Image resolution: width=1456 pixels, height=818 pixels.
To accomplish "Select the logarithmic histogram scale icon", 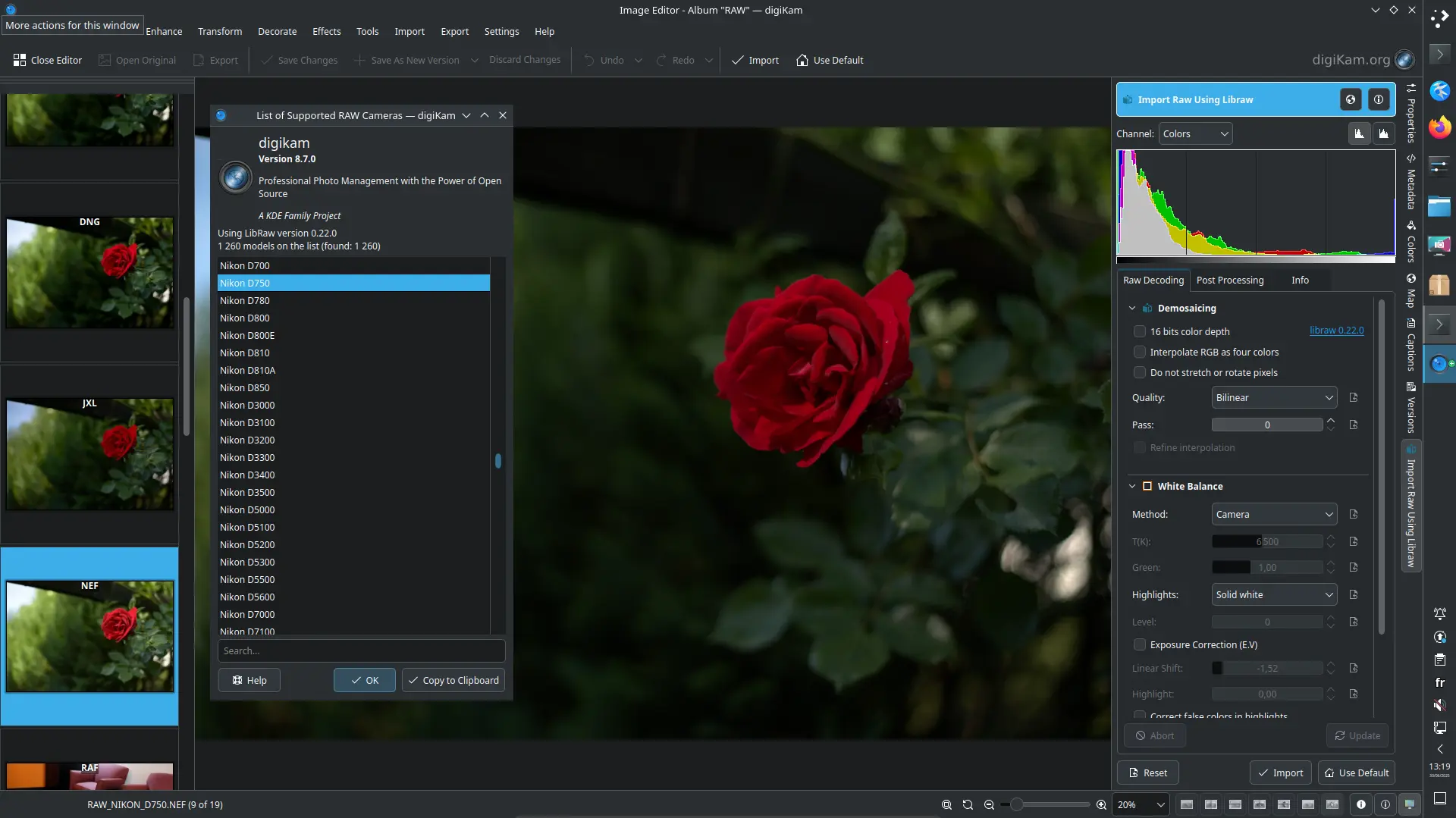I will 1384,133.
